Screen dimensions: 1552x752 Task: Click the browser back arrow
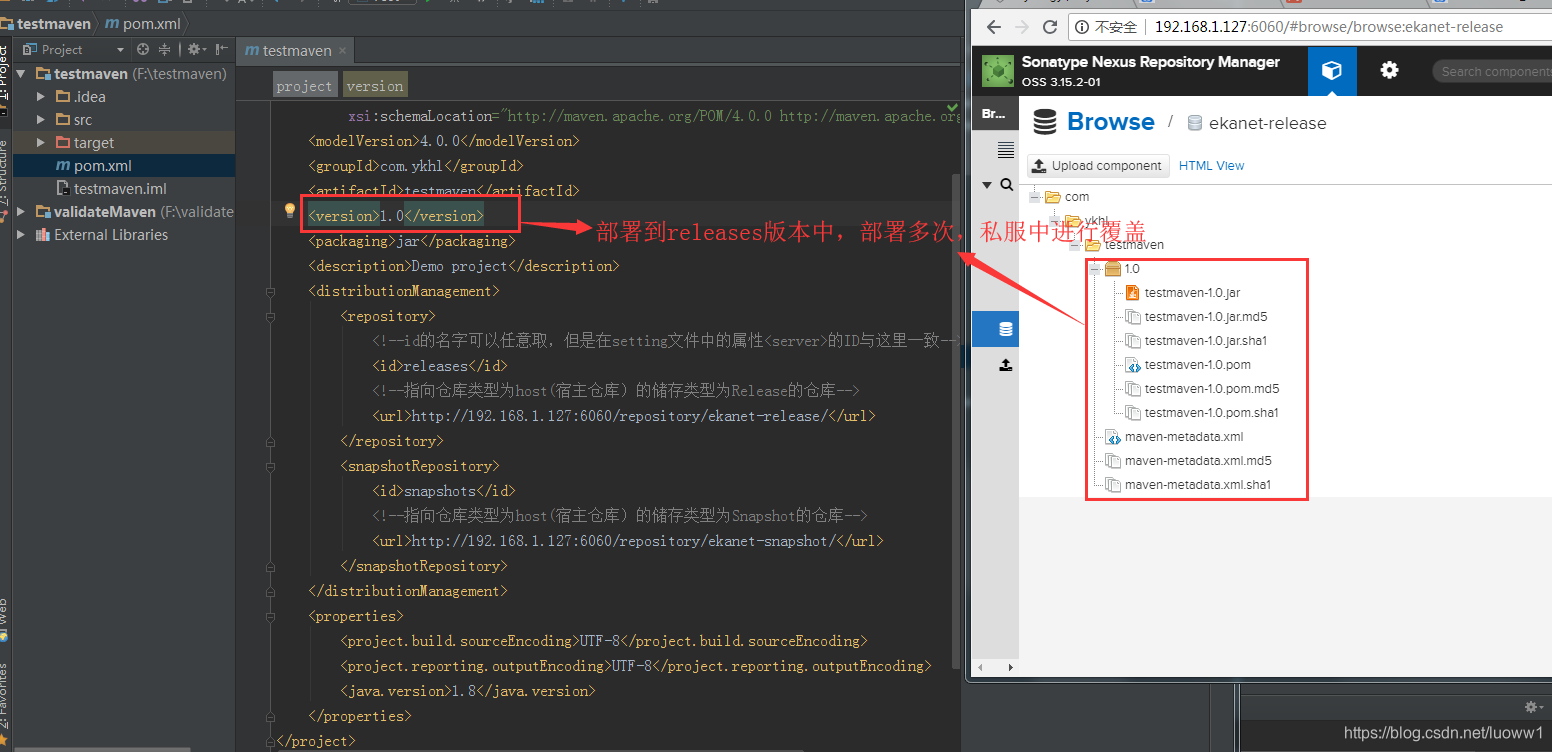coord(994,27)
